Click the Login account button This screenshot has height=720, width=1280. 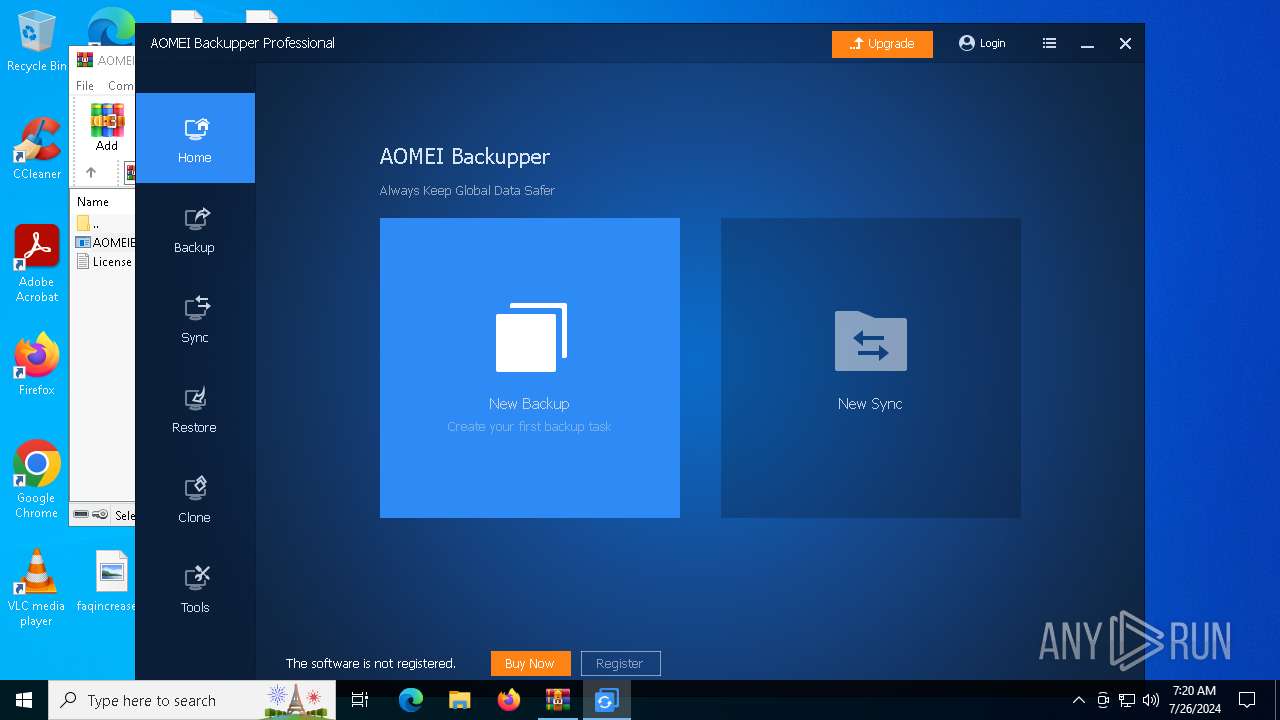[982, 43]
